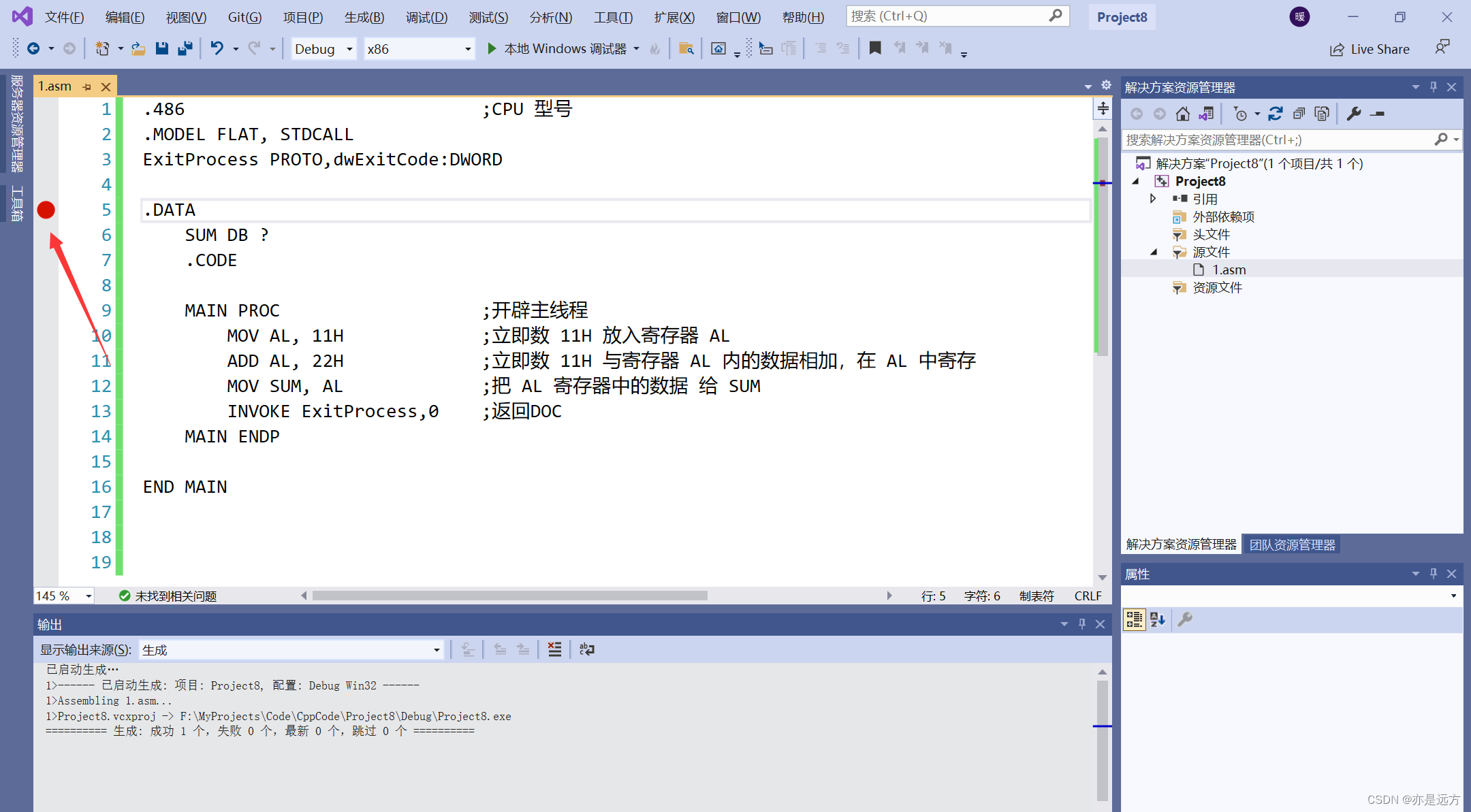Open the 调试(D) menu
This screenshot has height=812, width=1471.
426,17
